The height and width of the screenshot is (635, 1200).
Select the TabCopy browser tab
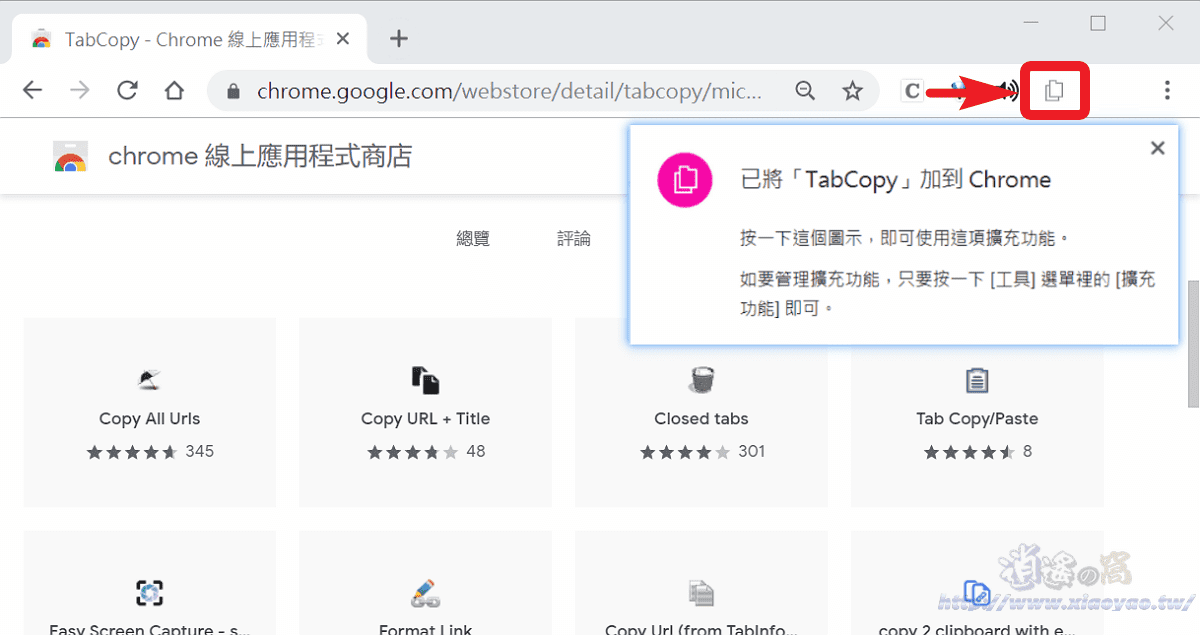(x=190, y=39)
